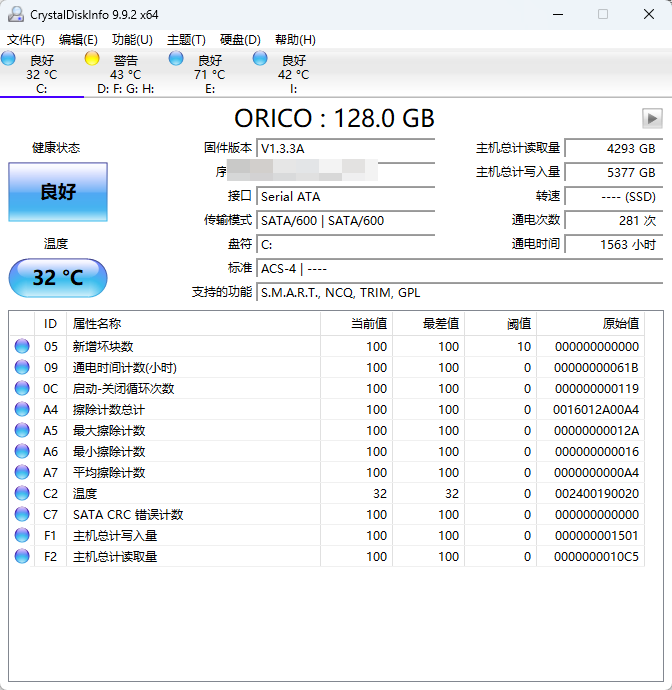
Task: Open the 功能(U) menu
Action: point(132,40)
